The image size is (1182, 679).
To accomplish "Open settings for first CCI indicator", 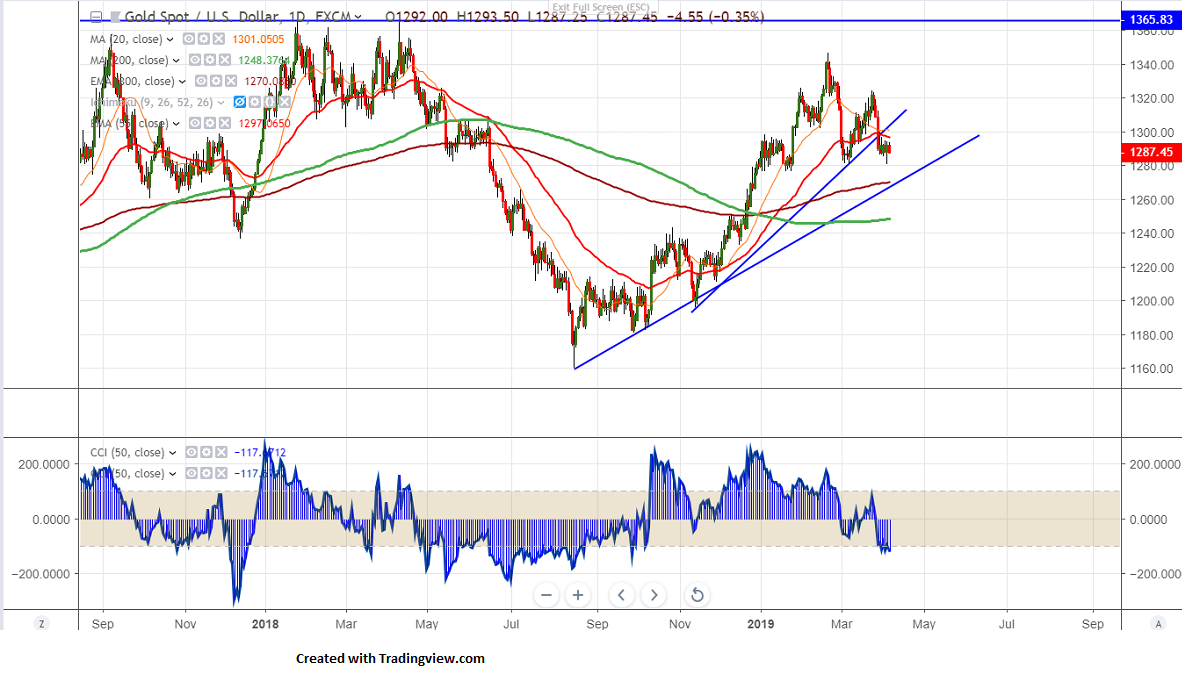I will pos(207,452).
